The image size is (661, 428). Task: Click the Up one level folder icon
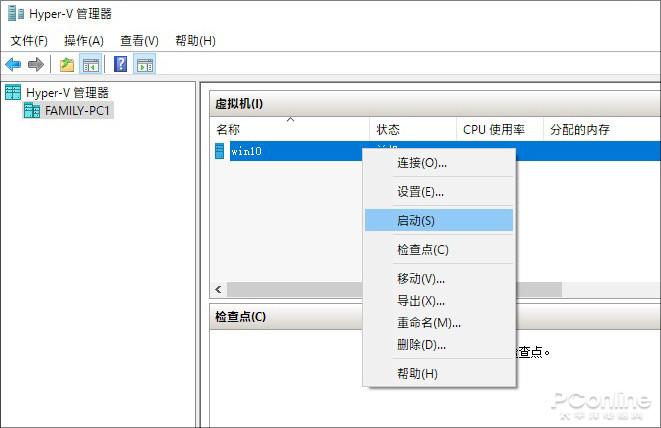[x=67, y=64]
